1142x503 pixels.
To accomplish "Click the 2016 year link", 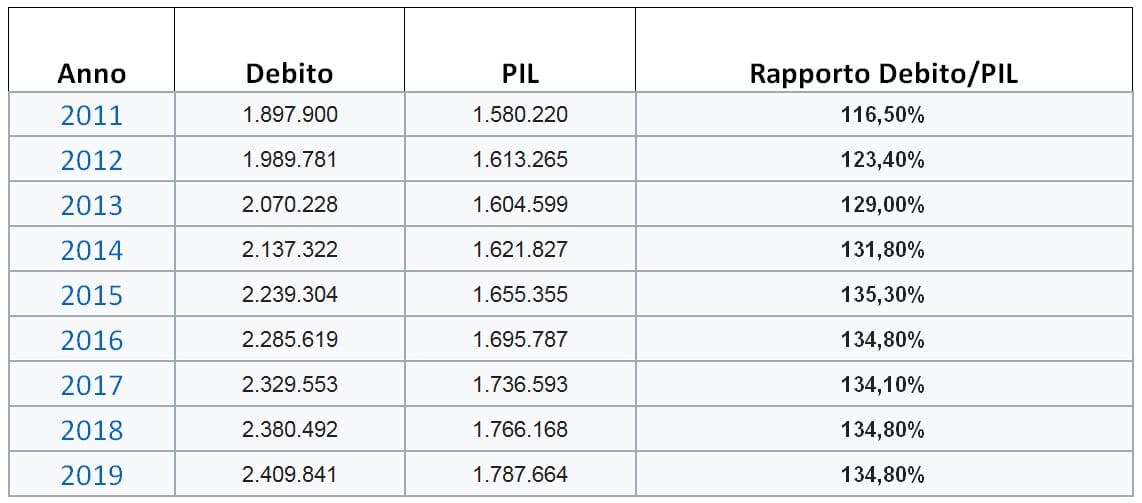I will pos(91,341).
